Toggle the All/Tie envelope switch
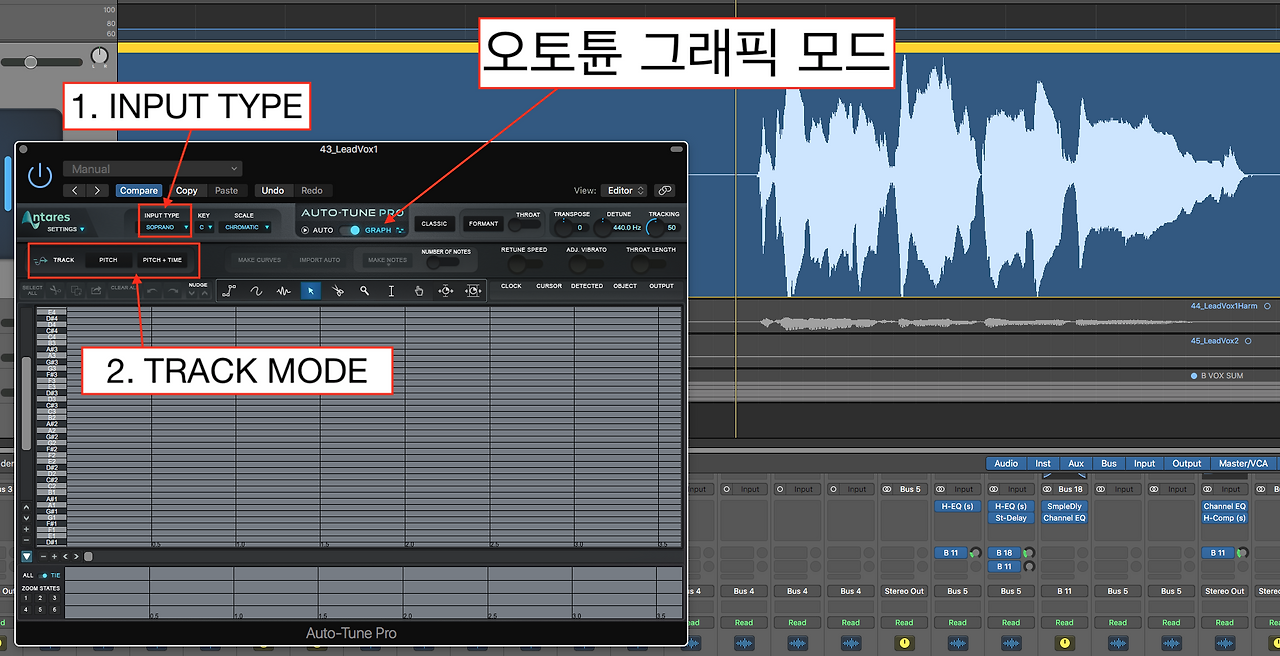The width and height of the screenshot is (1280, 656). click(x=43, y=575)
